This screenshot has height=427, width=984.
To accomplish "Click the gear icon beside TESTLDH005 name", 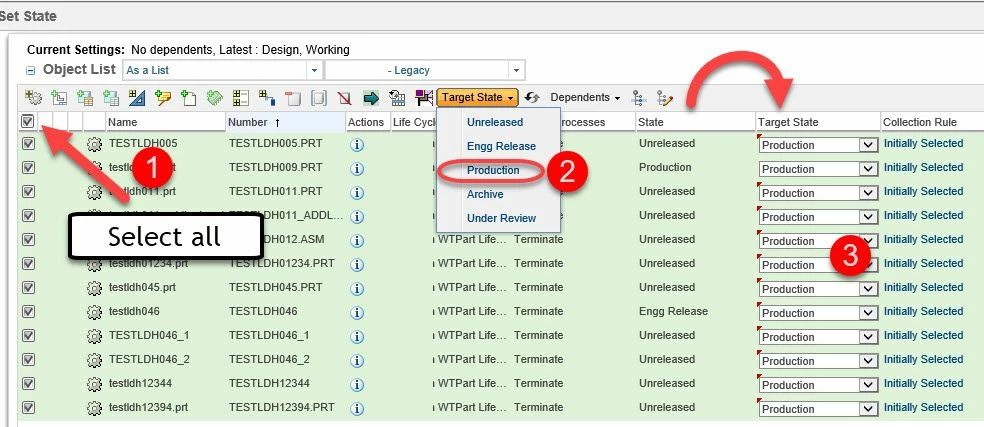I will tap(94, 144).
